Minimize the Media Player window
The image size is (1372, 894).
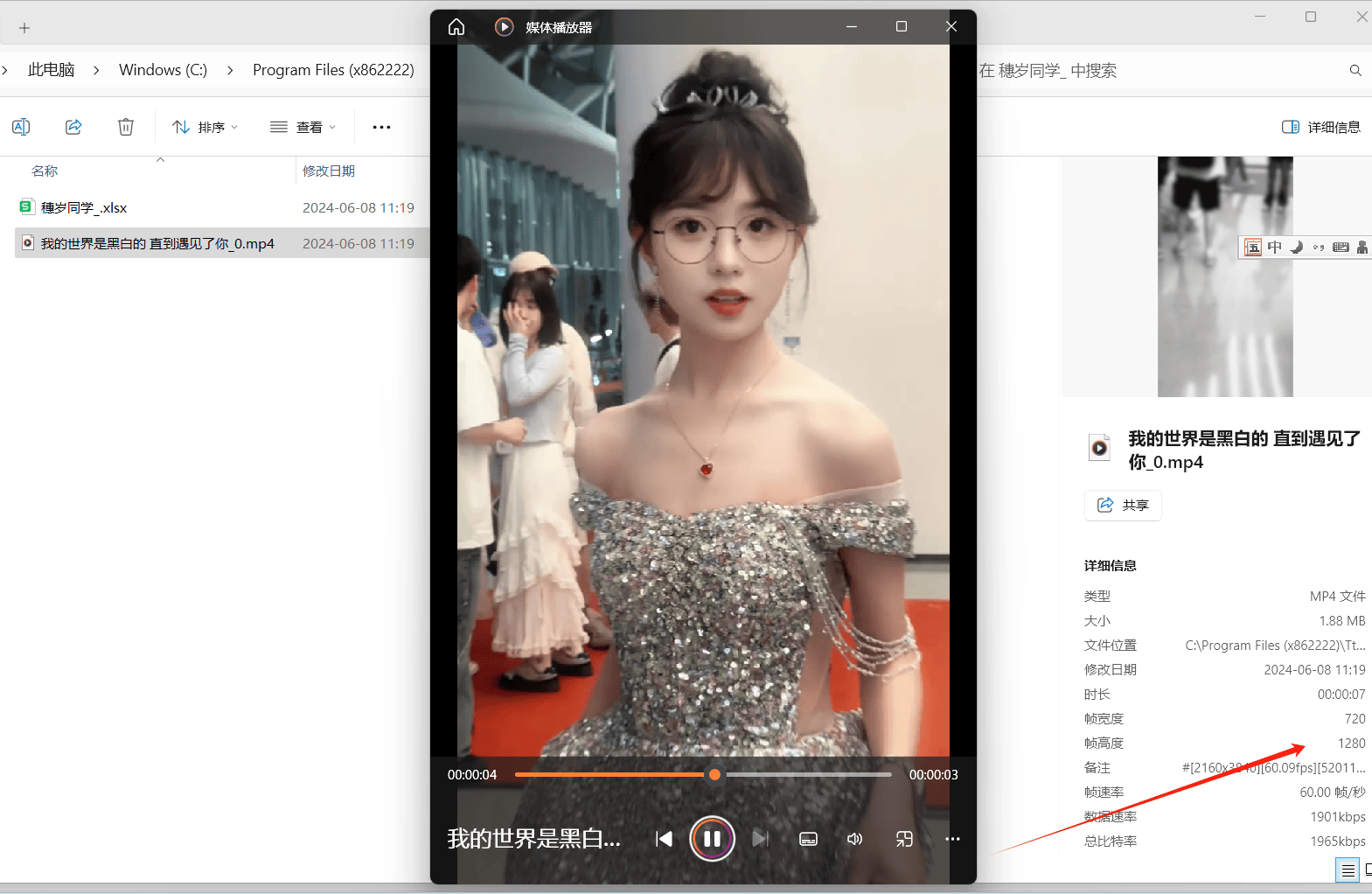tap(852, 27)
